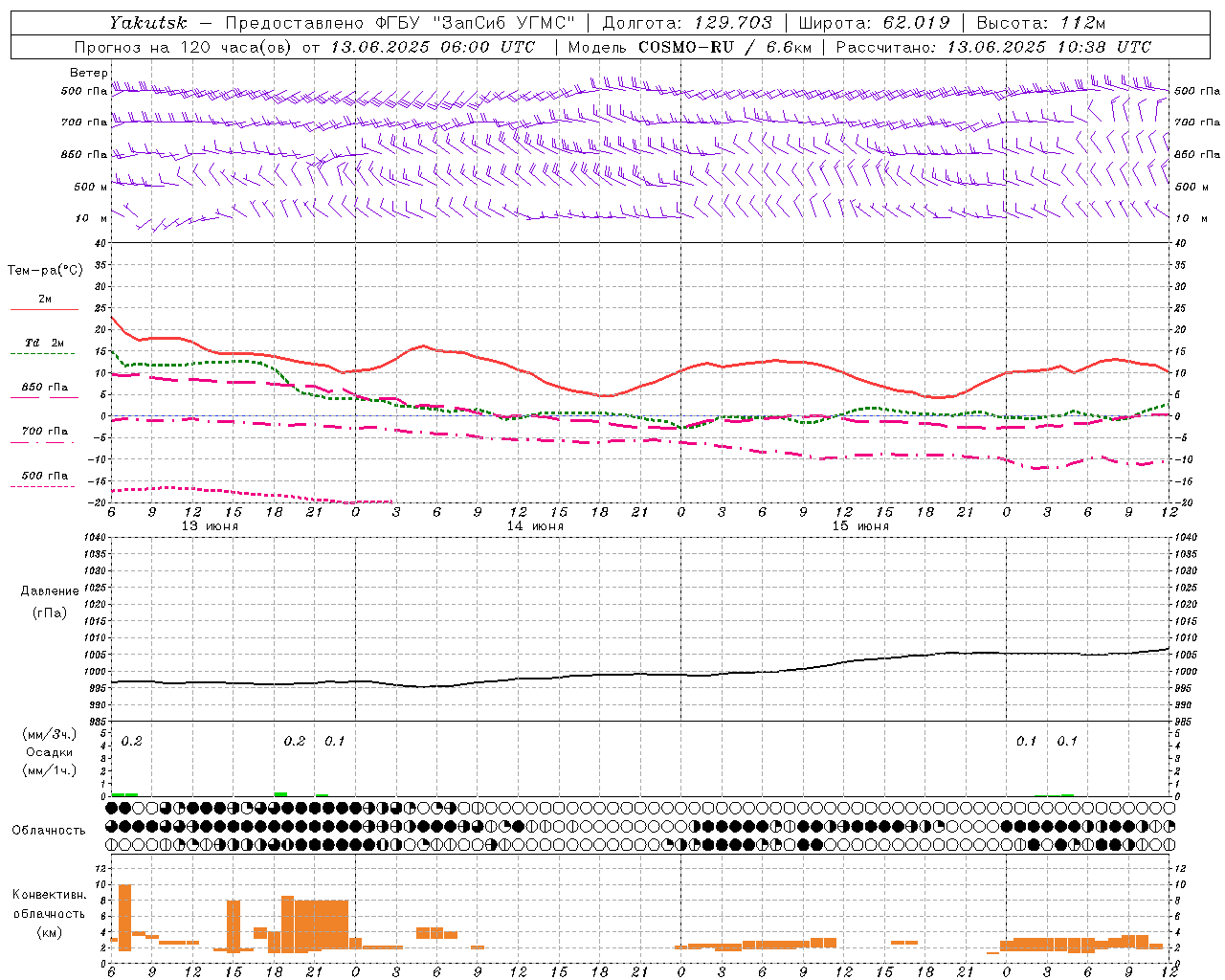Click the Td 2м dew point legend entry
Image resolution: width=1225 pixels, height=980 pixels.
(x=45, y=343)
